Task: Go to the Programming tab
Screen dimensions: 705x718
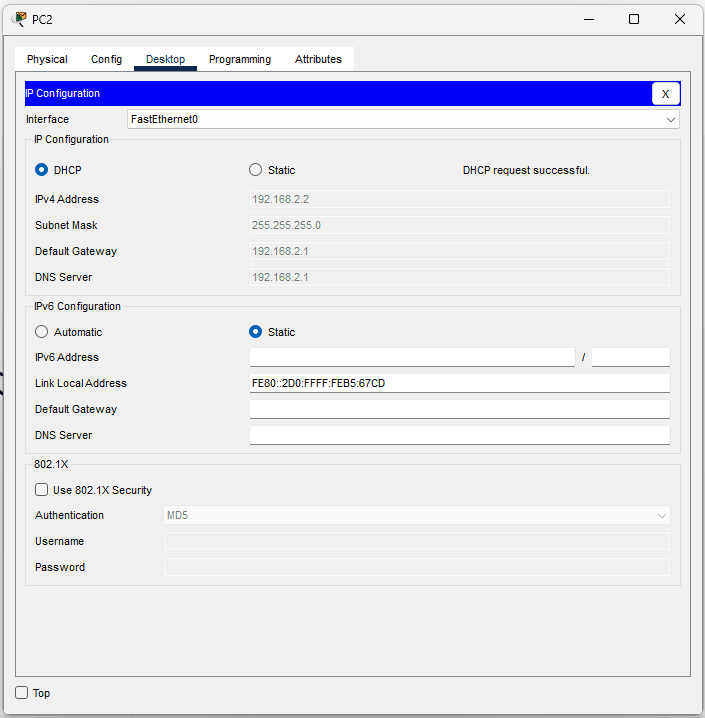Action: tap(240, 59)
